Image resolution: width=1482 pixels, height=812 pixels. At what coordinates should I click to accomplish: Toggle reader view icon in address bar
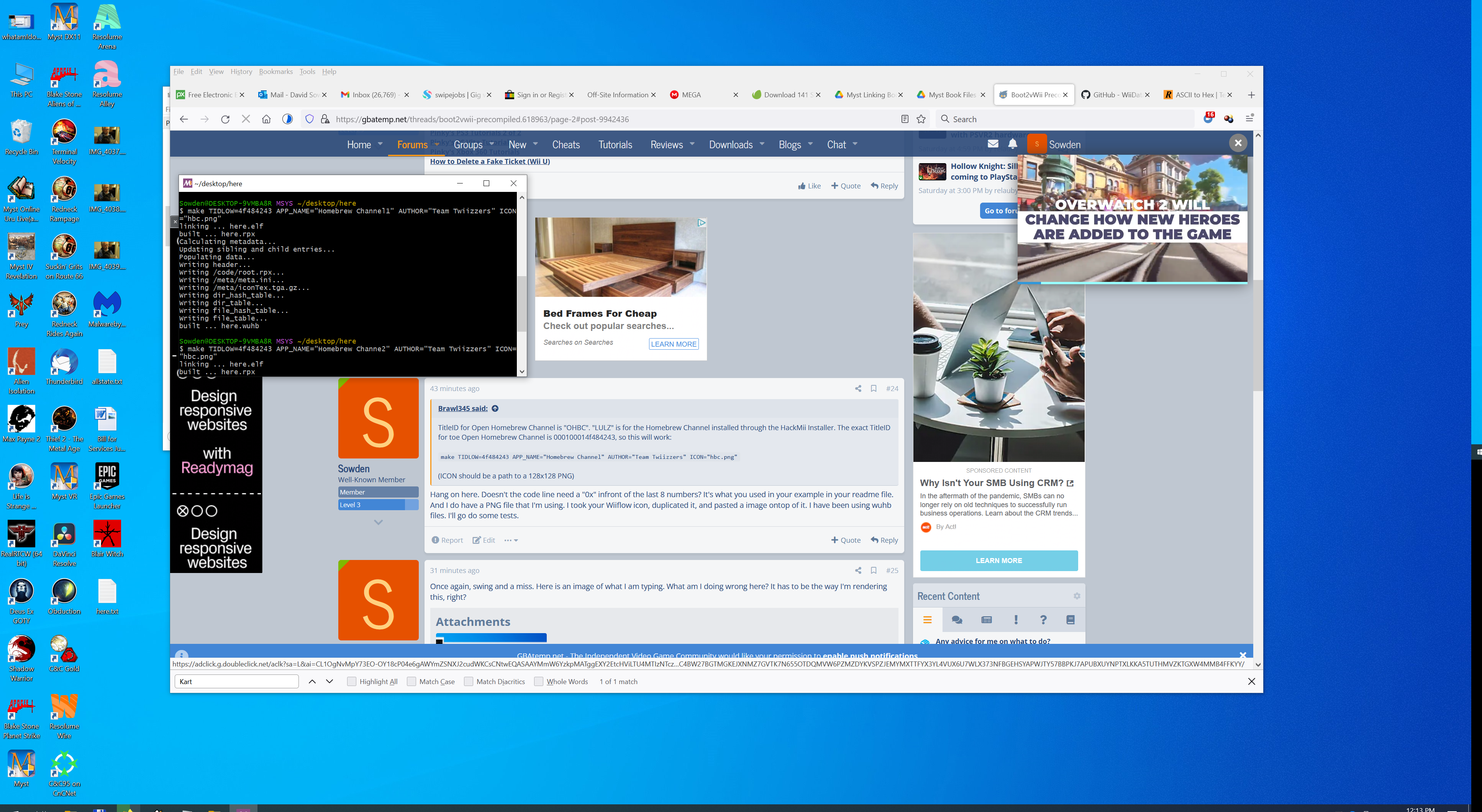click(x=904, y=119)
